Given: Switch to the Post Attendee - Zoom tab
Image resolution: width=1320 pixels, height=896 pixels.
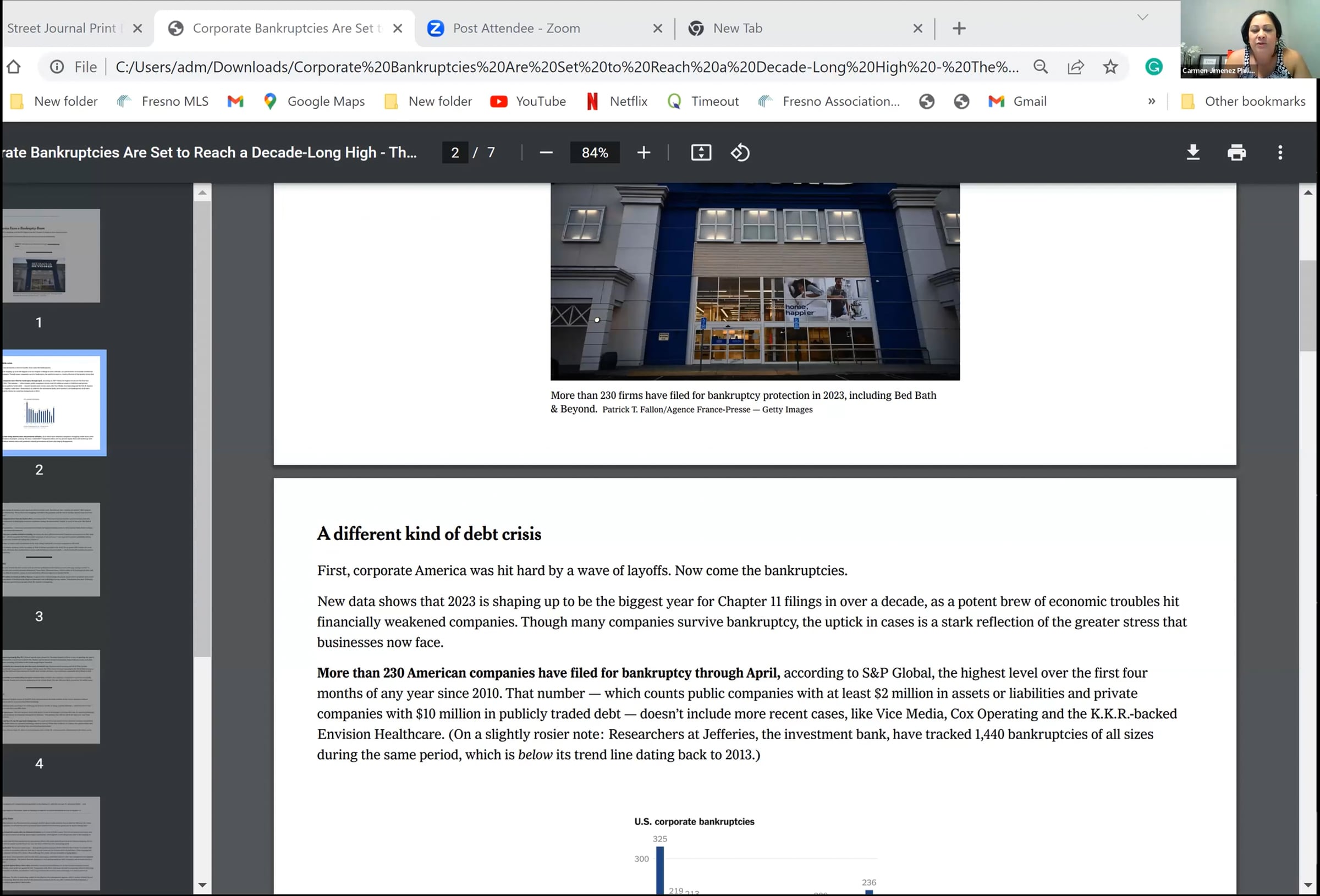Looking at the screenshot, I should coord(516,29).
